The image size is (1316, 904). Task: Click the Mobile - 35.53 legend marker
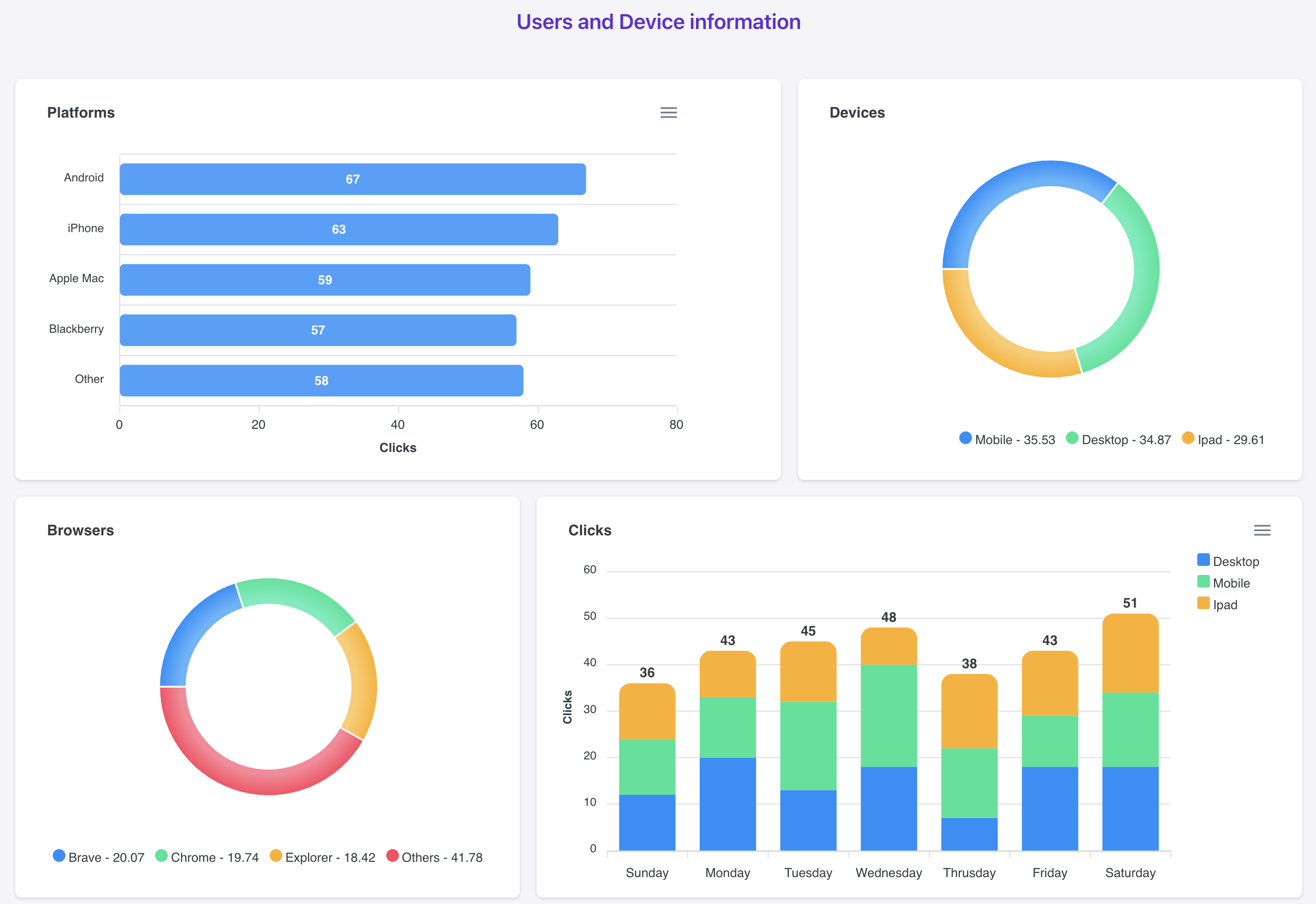point(965,438)
